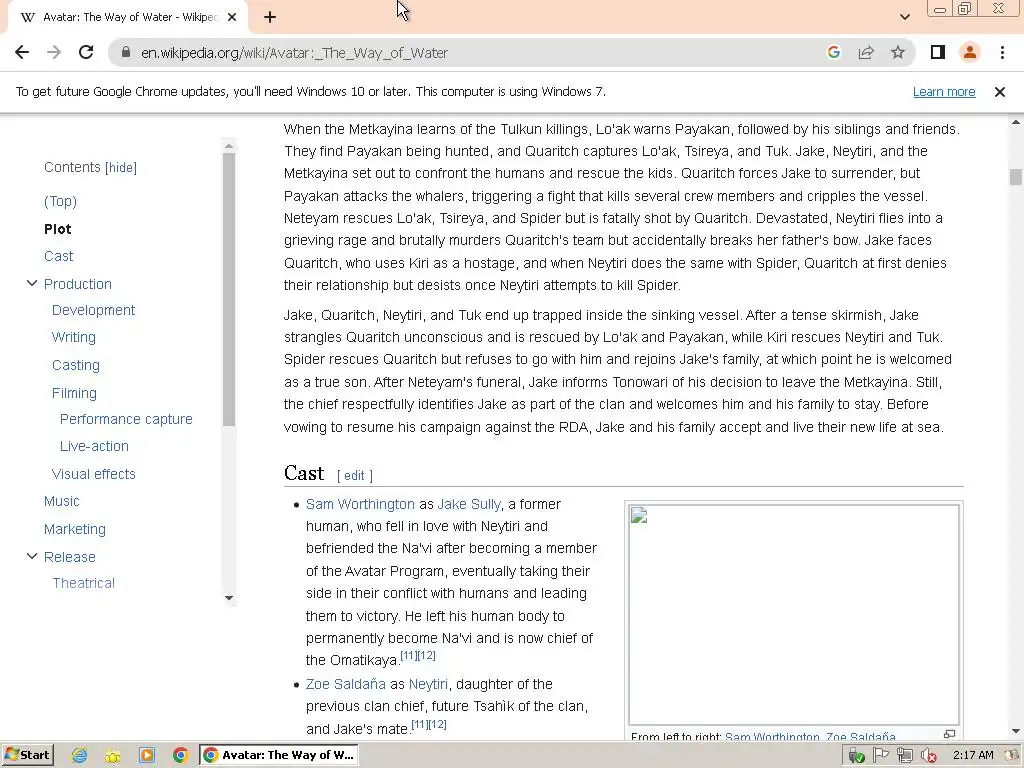
Task: Go to Marketing in the contents
Action: click(x=74, y=530)
